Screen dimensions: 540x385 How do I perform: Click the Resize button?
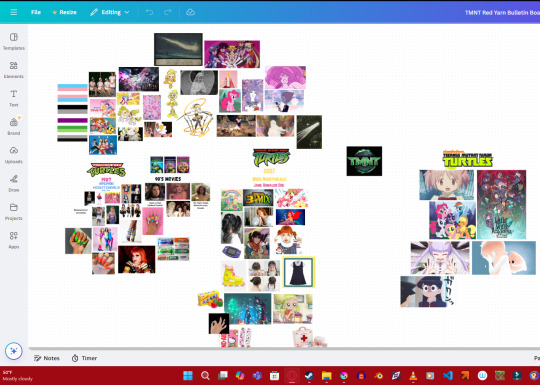pyautogui.click(x=64, y=12)
